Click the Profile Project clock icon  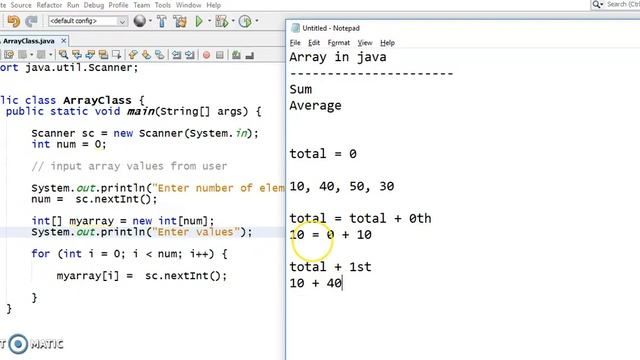245,21
